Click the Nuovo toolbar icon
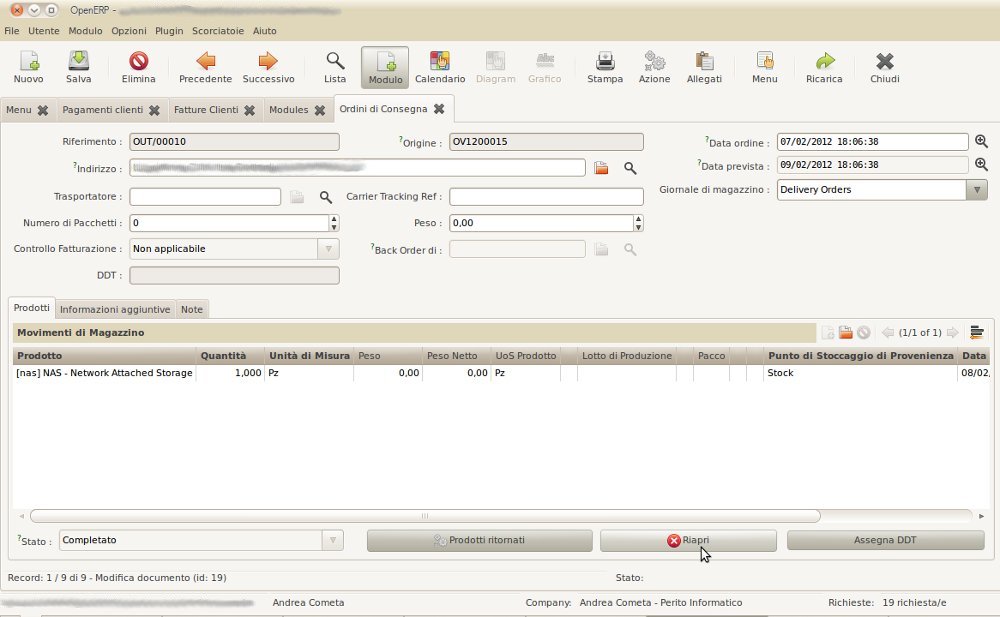The image size is (1000, 617). [28, 67]
